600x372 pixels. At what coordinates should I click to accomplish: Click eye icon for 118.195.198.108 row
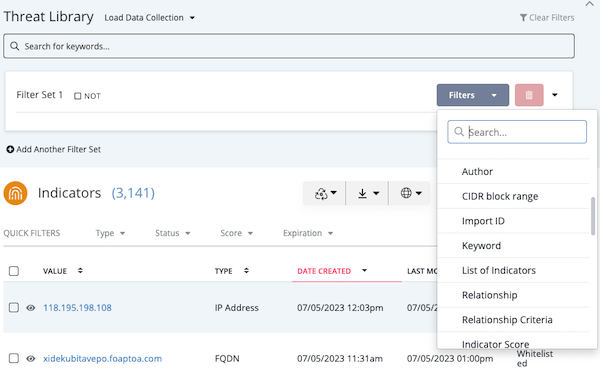31,308
